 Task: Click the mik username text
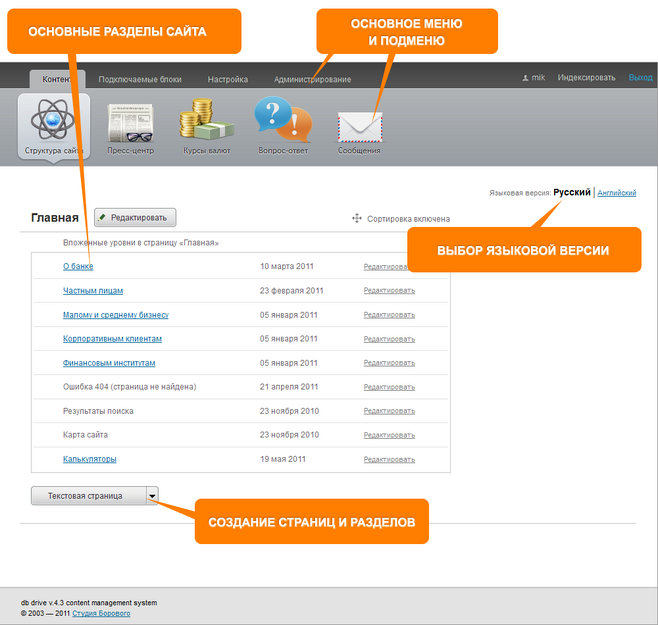[538, 78]
